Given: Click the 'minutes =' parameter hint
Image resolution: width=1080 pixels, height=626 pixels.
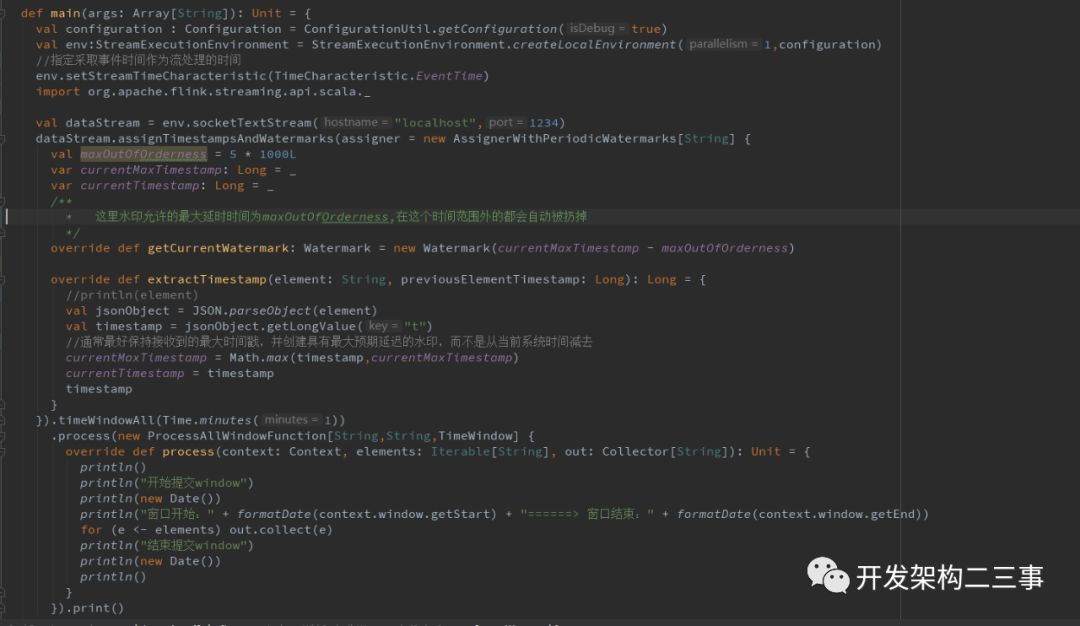Looking at the screenshot, I should pos(291,419).
